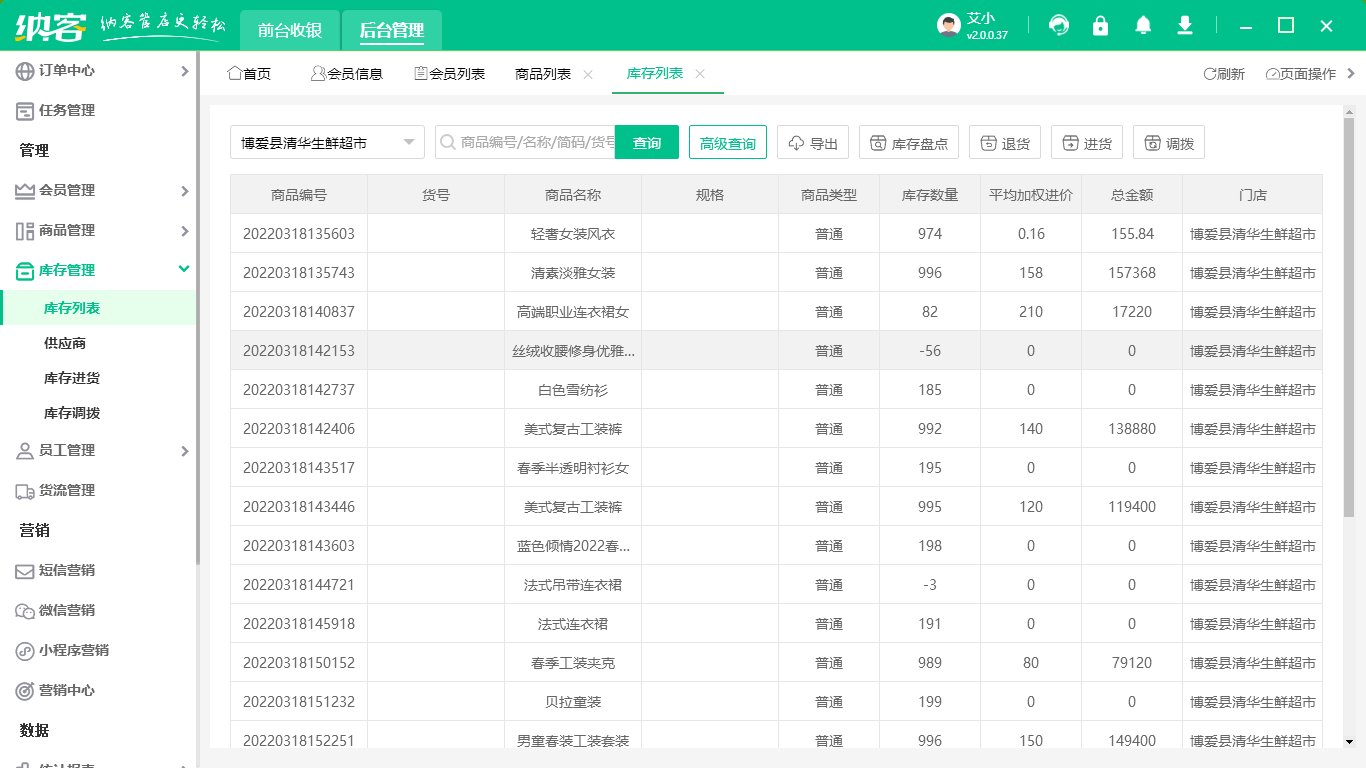Expand the tab overflow arrow beside 页面操作

[x=1352, y=74]
